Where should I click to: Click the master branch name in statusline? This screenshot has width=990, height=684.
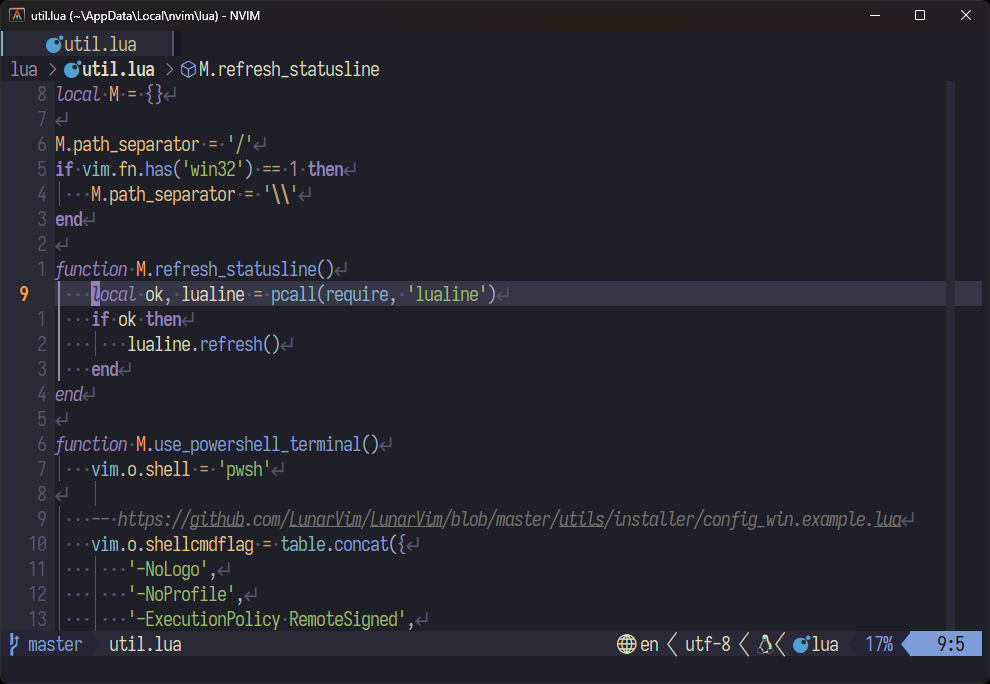[55, 644]
